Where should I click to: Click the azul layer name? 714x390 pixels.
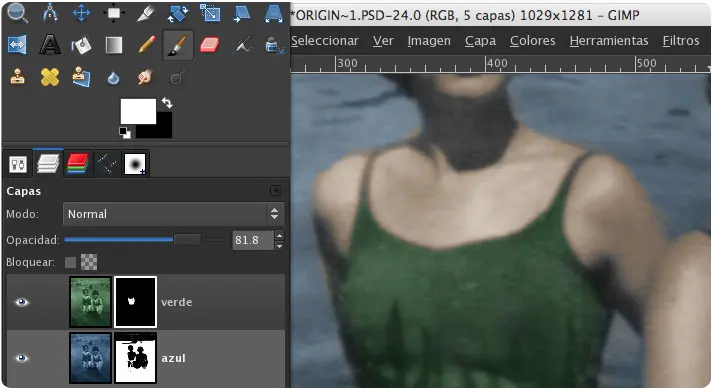pos(173,358)
